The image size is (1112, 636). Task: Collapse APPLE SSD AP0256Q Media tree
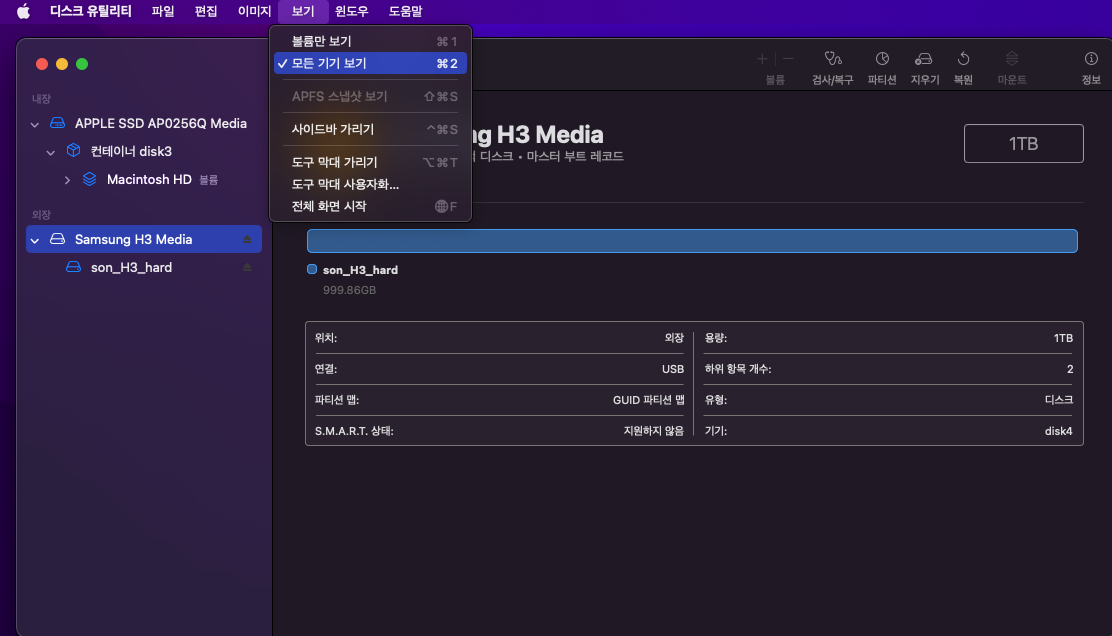pyautogui.click(x=35, y=124)
